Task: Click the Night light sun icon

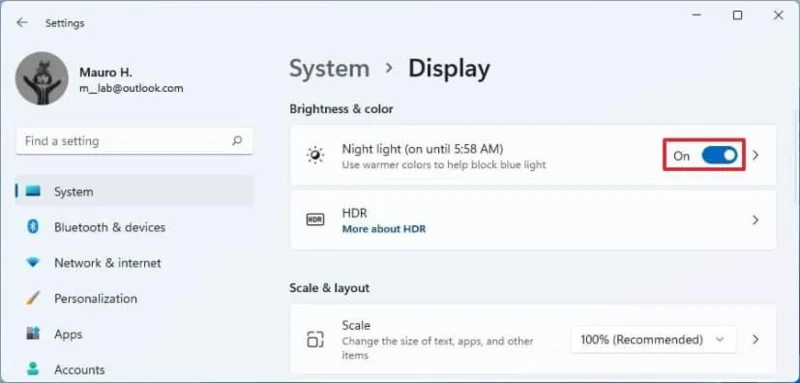Action: point(315,156)
